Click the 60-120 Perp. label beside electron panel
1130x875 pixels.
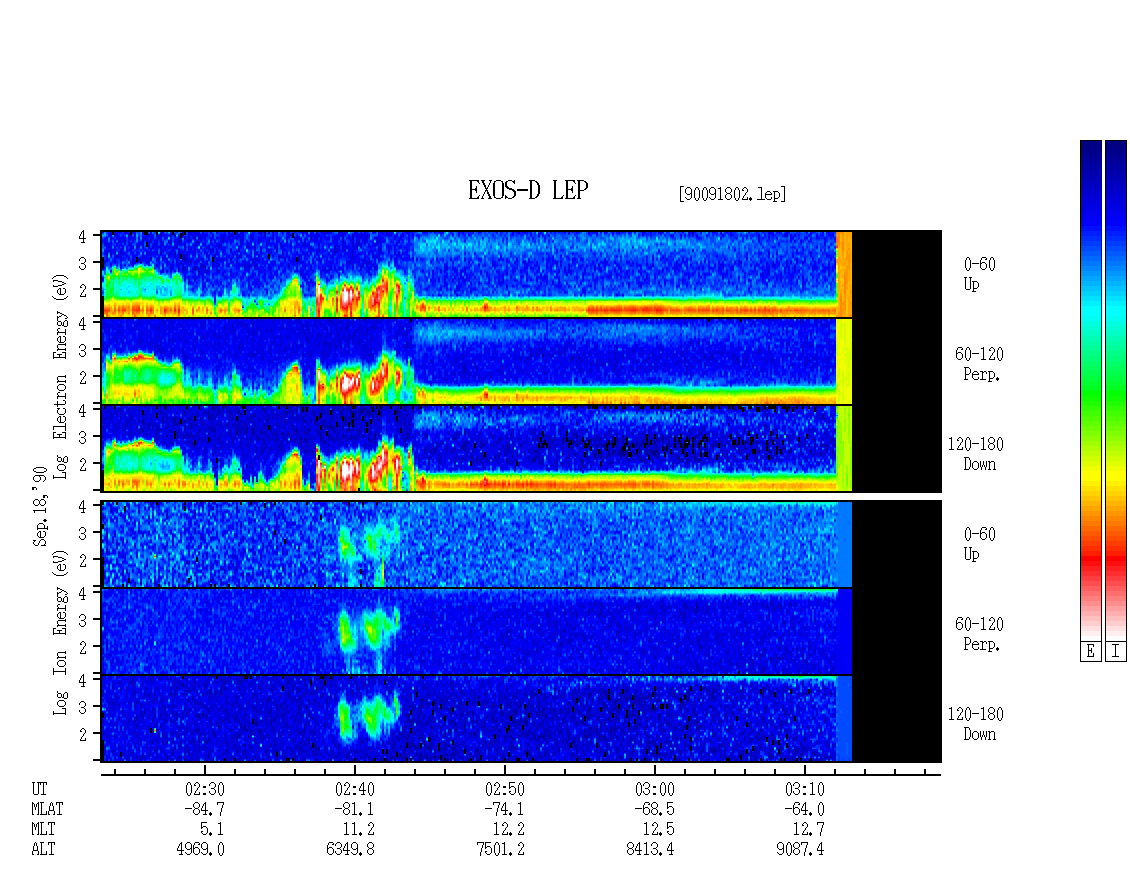pyautogui.click(x=979, y=364)
